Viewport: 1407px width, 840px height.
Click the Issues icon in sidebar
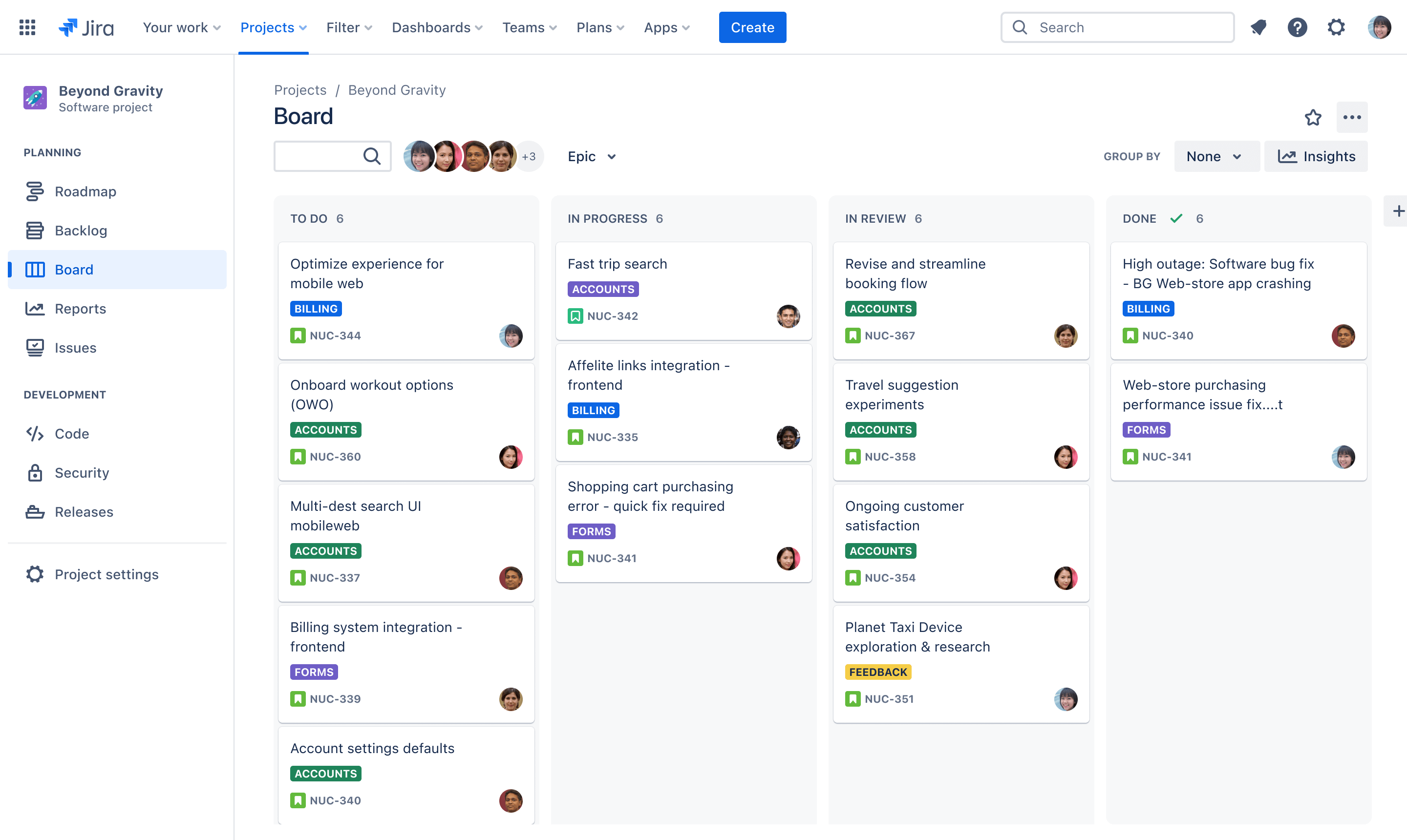click(35, 347)
